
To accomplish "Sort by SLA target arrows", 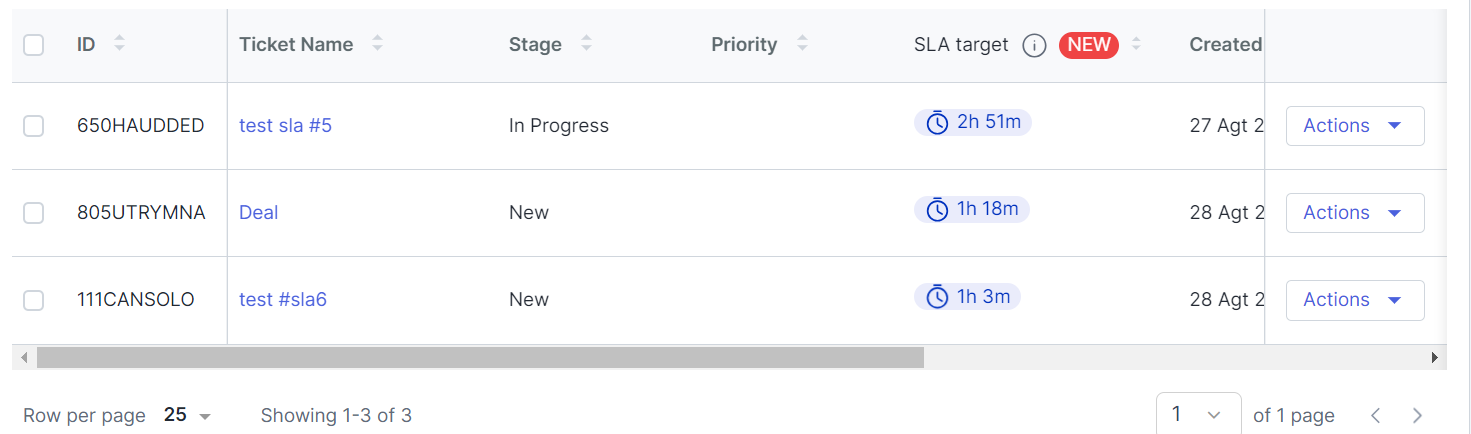I will tap(1136, 44).
